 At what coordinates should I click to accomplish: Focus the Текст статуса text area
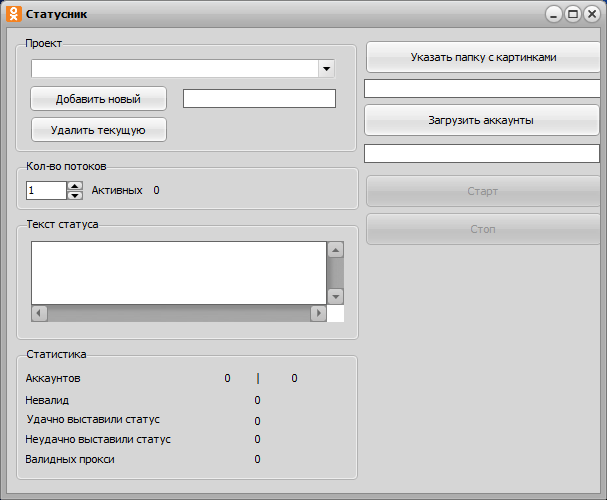coord(178,272)
